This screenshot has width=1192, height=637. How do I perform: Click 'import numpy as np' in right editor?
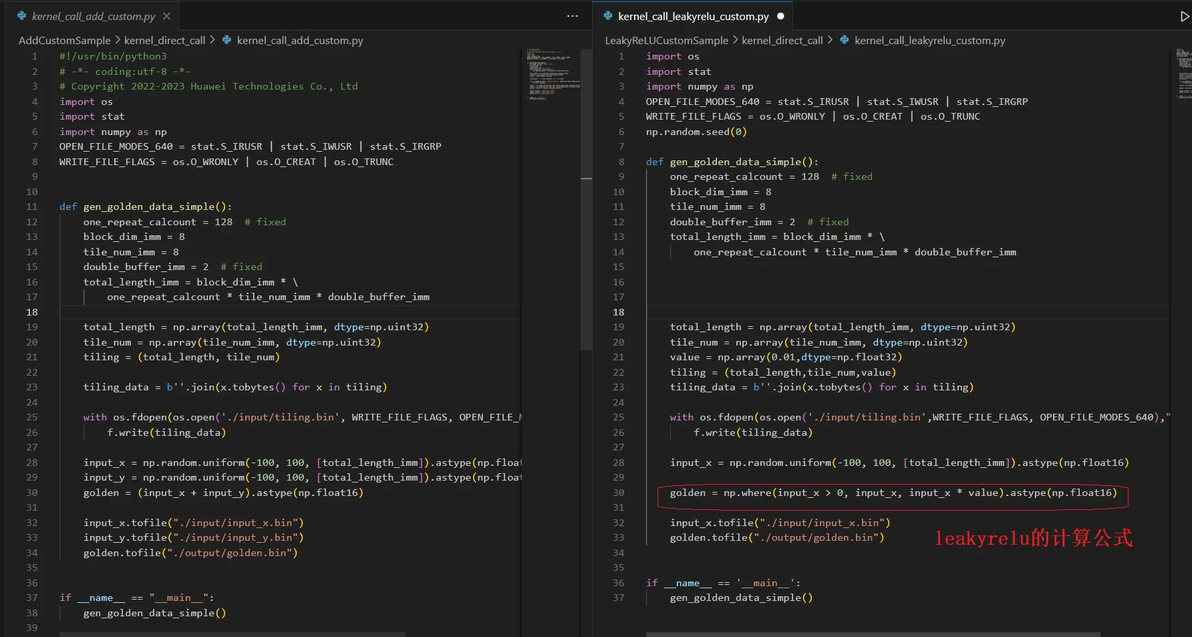700,86
